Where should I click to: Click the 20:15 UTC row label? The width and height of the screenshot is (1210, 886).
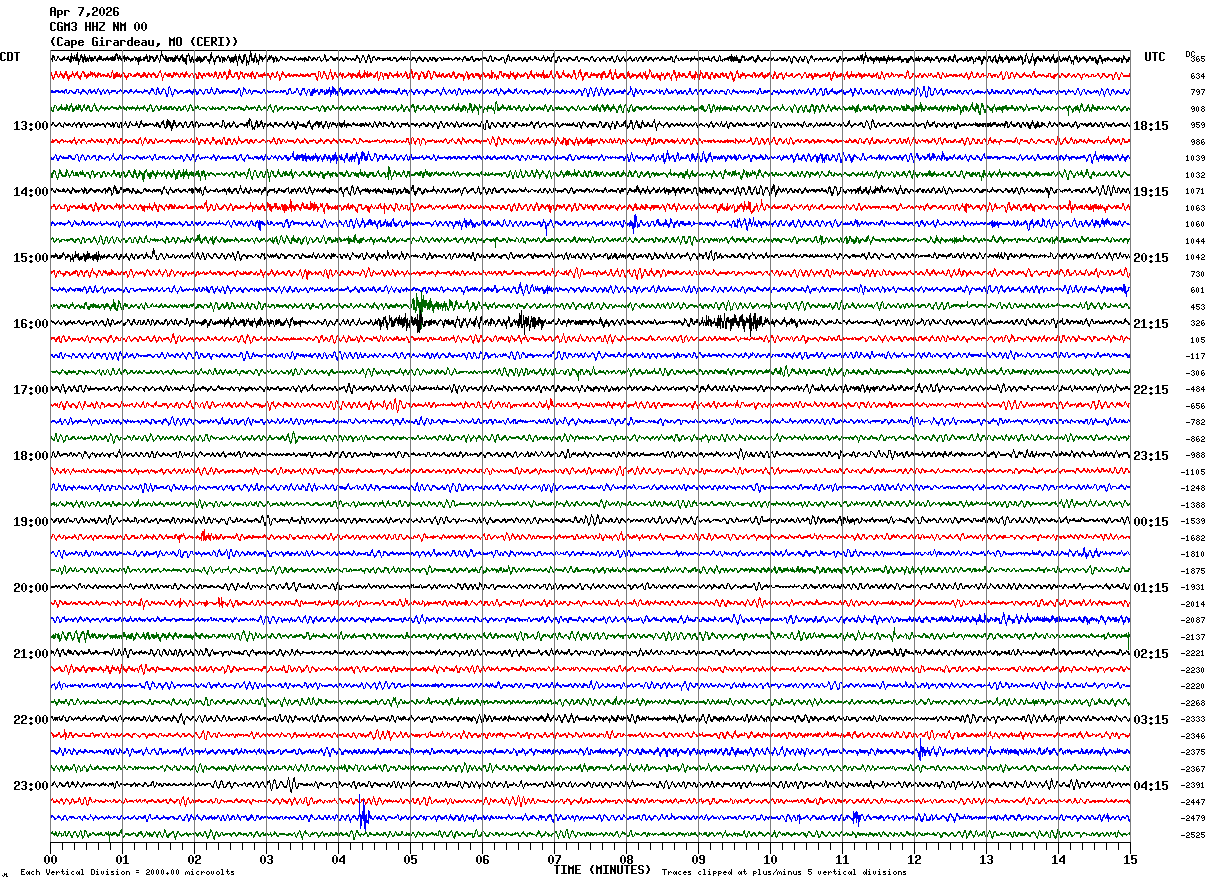click(1151, 258)
